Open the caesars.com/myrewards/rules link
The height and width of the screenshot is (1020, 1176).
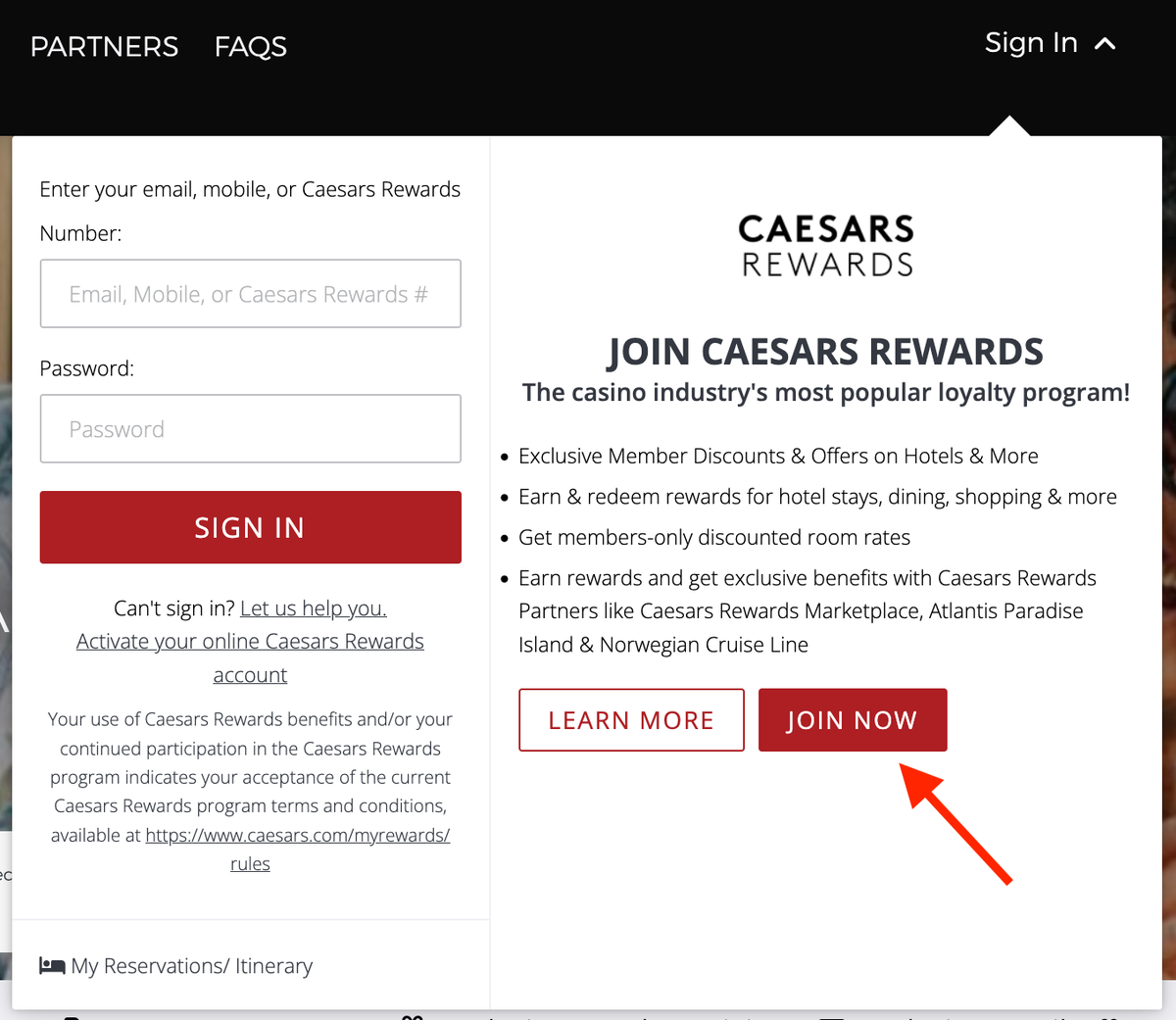[x=297, y=836]
